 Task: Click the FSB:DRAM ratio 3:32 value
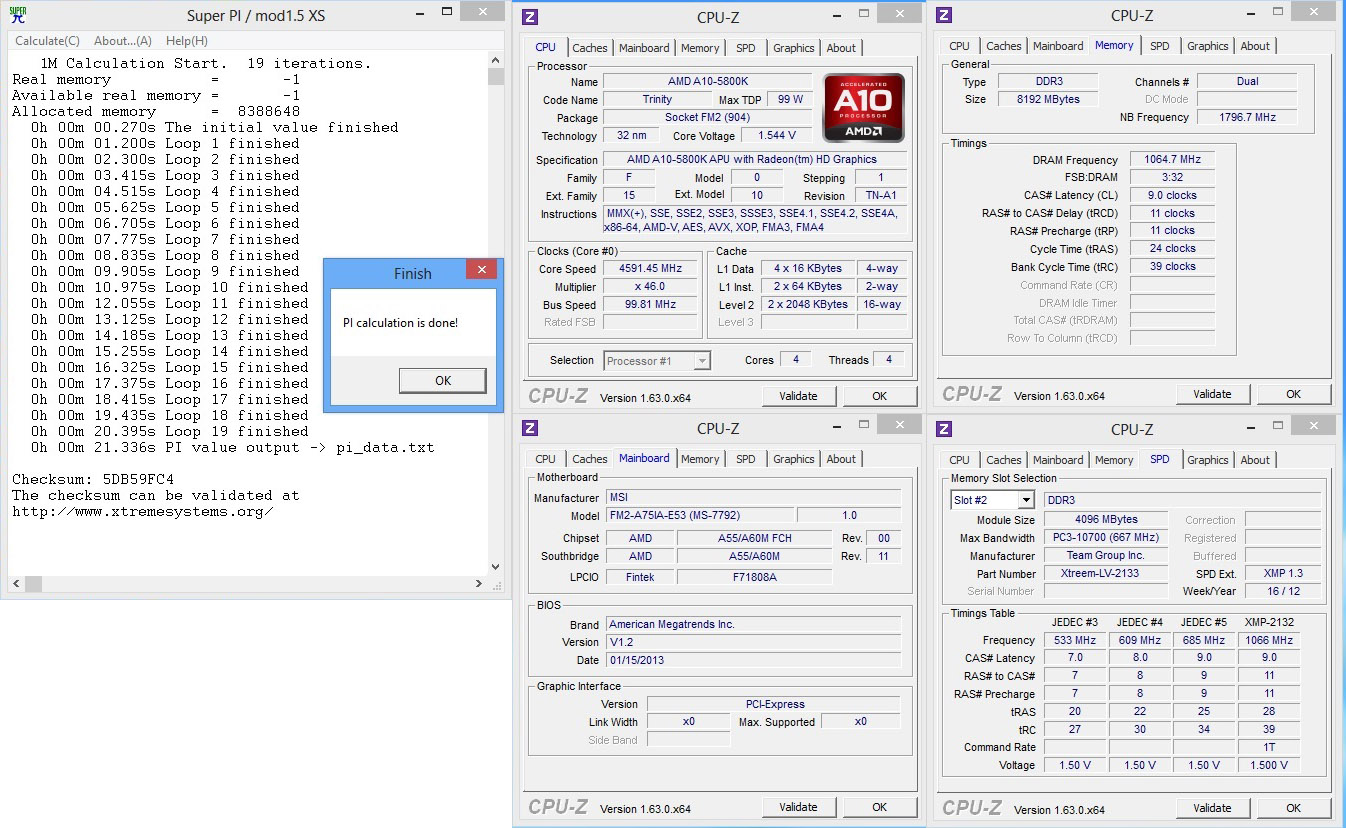[1172, 177]
